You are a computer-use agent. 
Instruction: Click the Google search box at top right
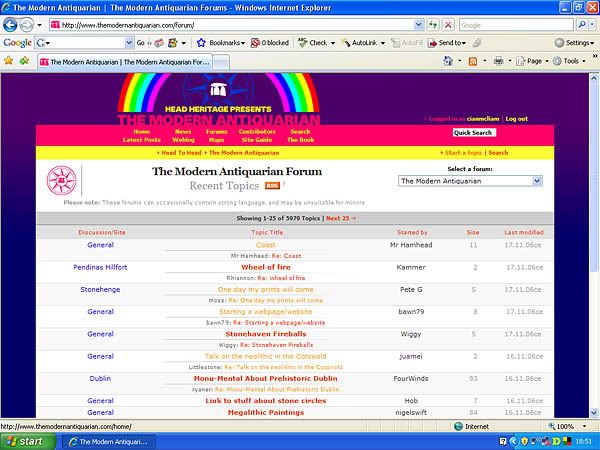click(x=516, y=25)
